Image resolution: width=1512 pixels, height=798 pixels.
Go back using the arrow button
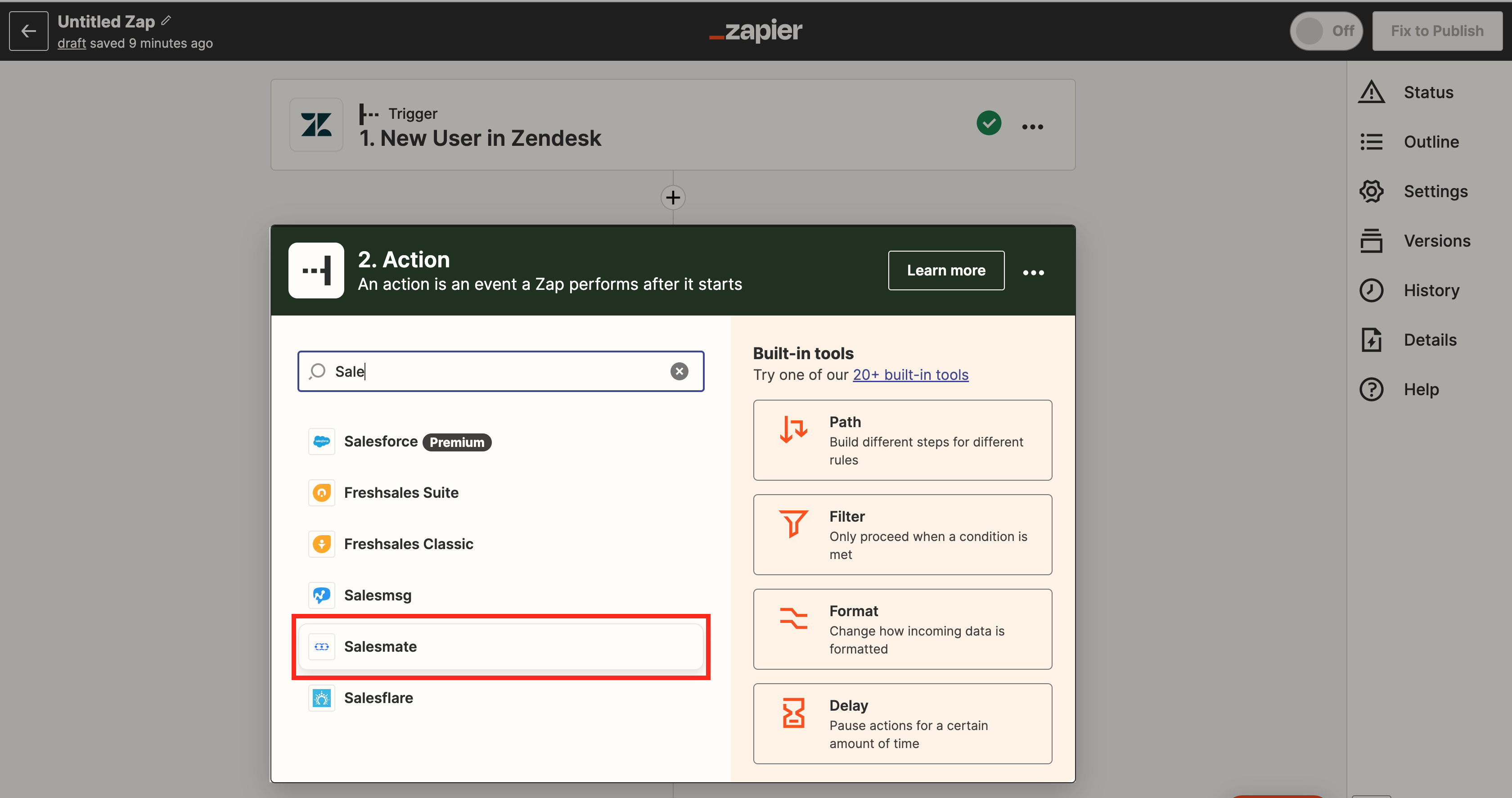(x=29, y=31)
